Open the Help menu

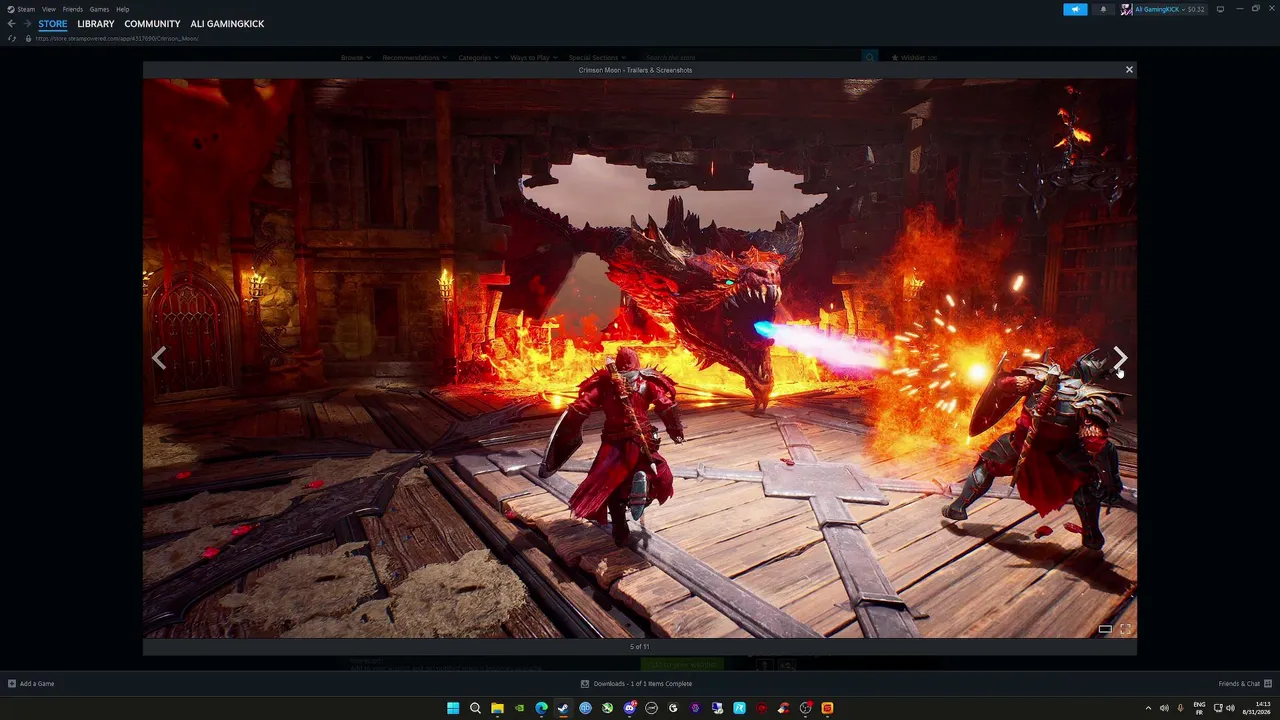122,9
